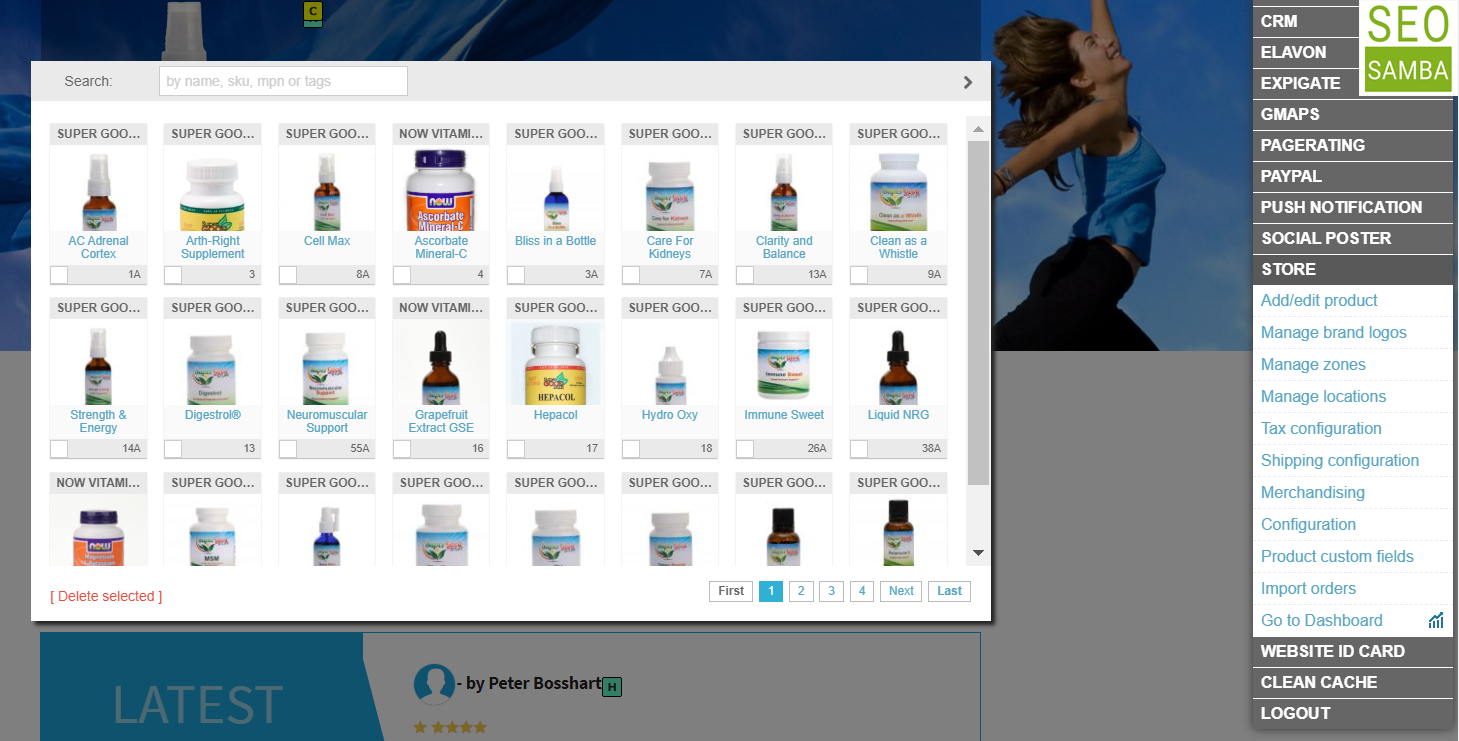
Task: Open Shipping configuration
Action: coord(1340,461)
